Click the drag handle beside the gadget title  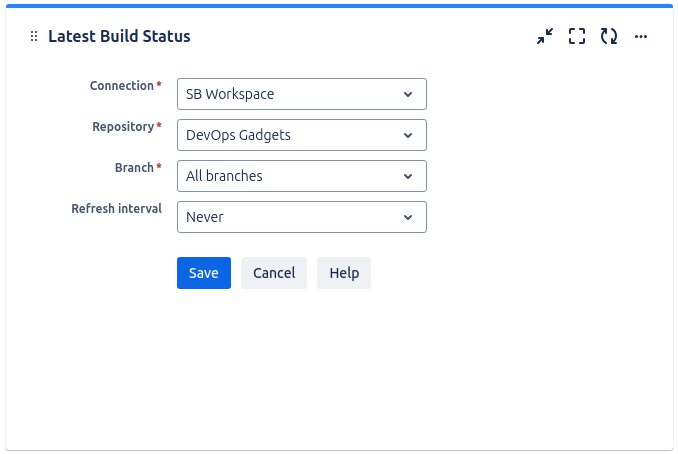[x=34, y=36]
